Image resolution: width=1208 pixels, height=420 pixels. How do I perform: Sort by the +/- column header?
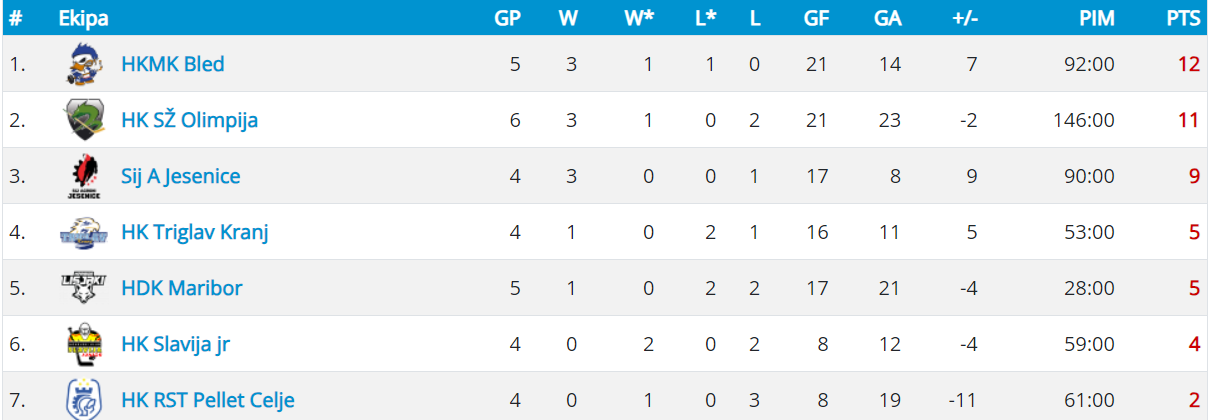964,18
